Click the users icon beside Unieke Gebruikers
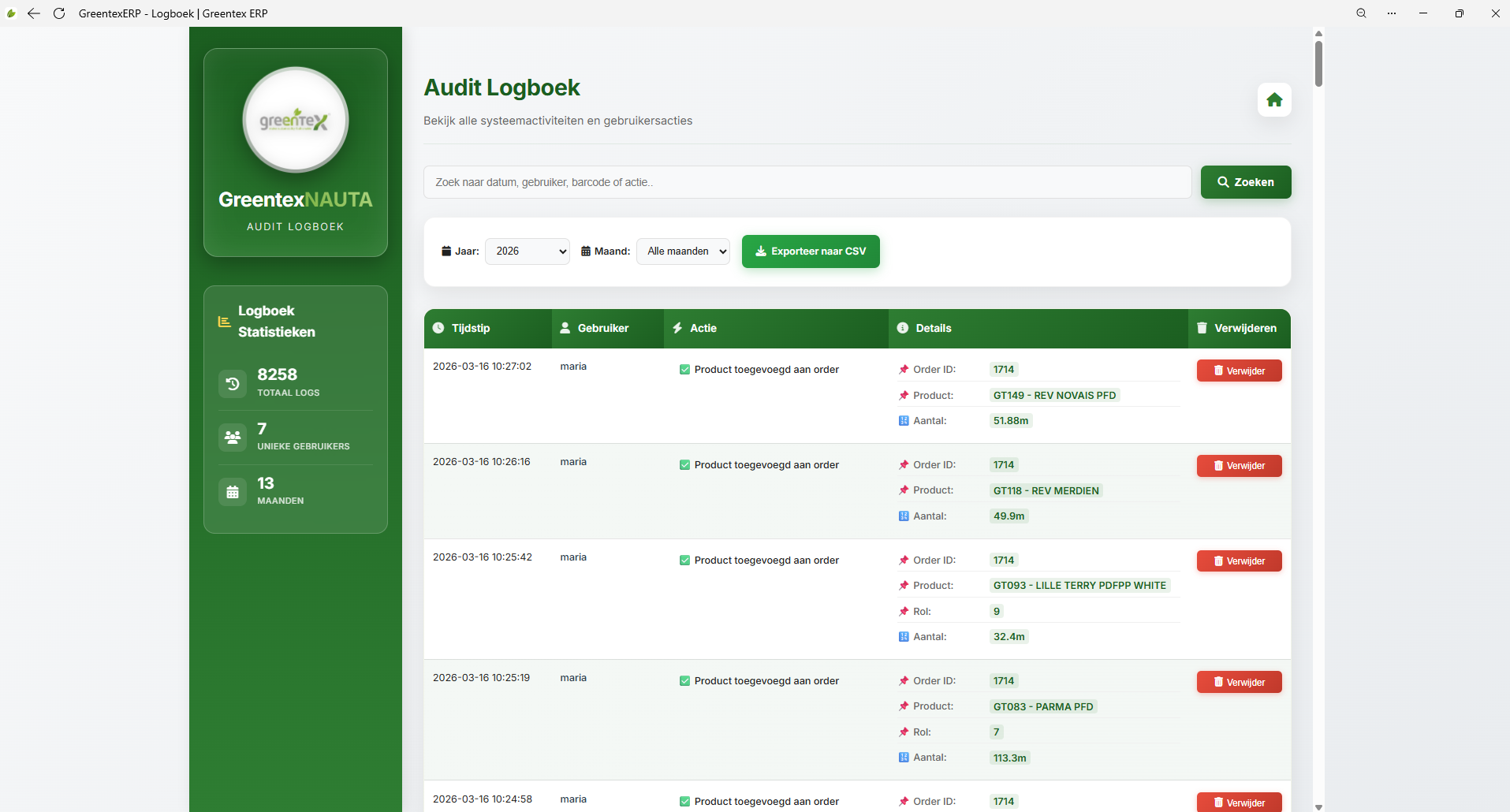Image resolution: width=1510 pixels, height=812 pixels. point(233,438)
